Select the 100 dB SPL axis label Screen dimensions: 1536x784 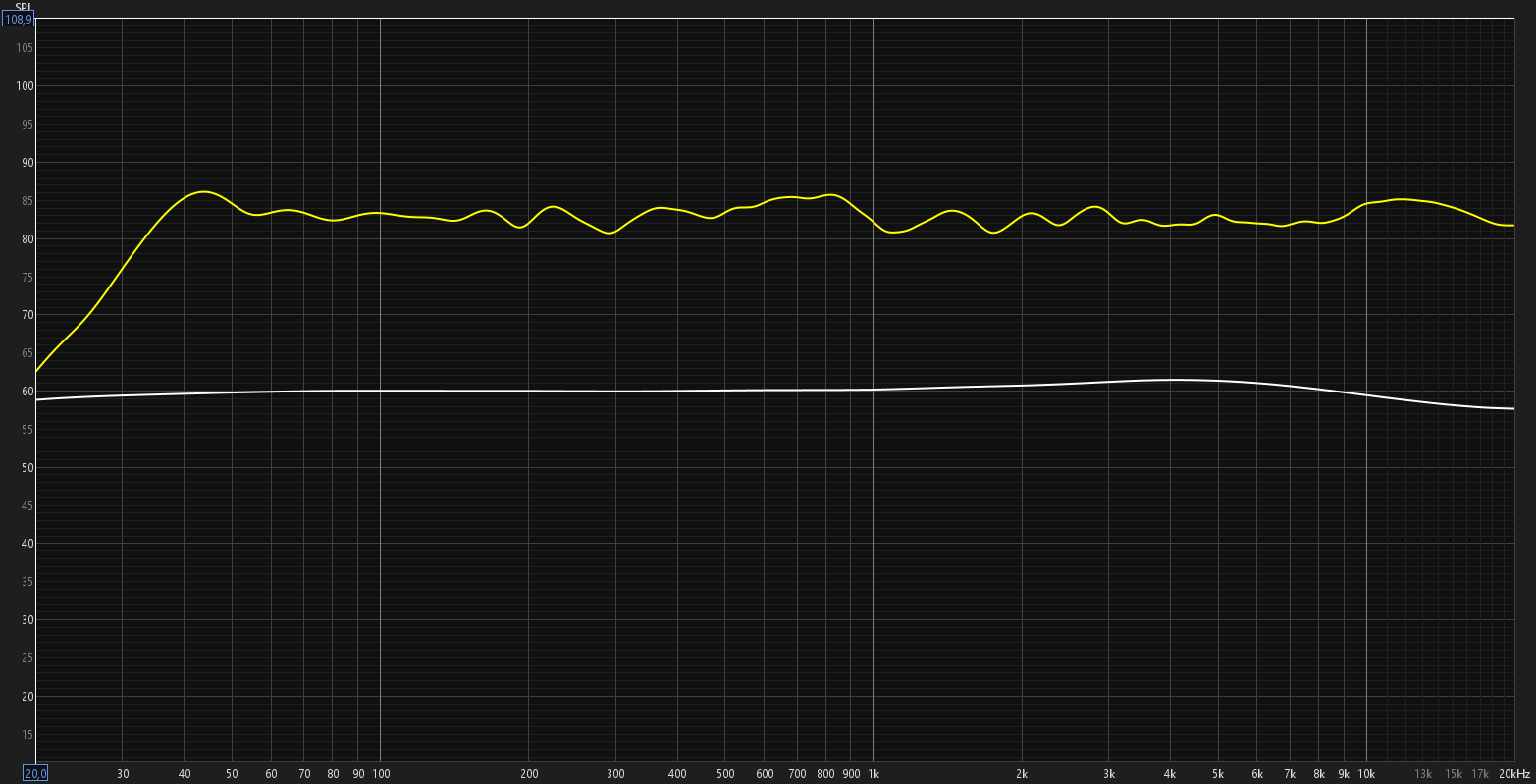25,86
